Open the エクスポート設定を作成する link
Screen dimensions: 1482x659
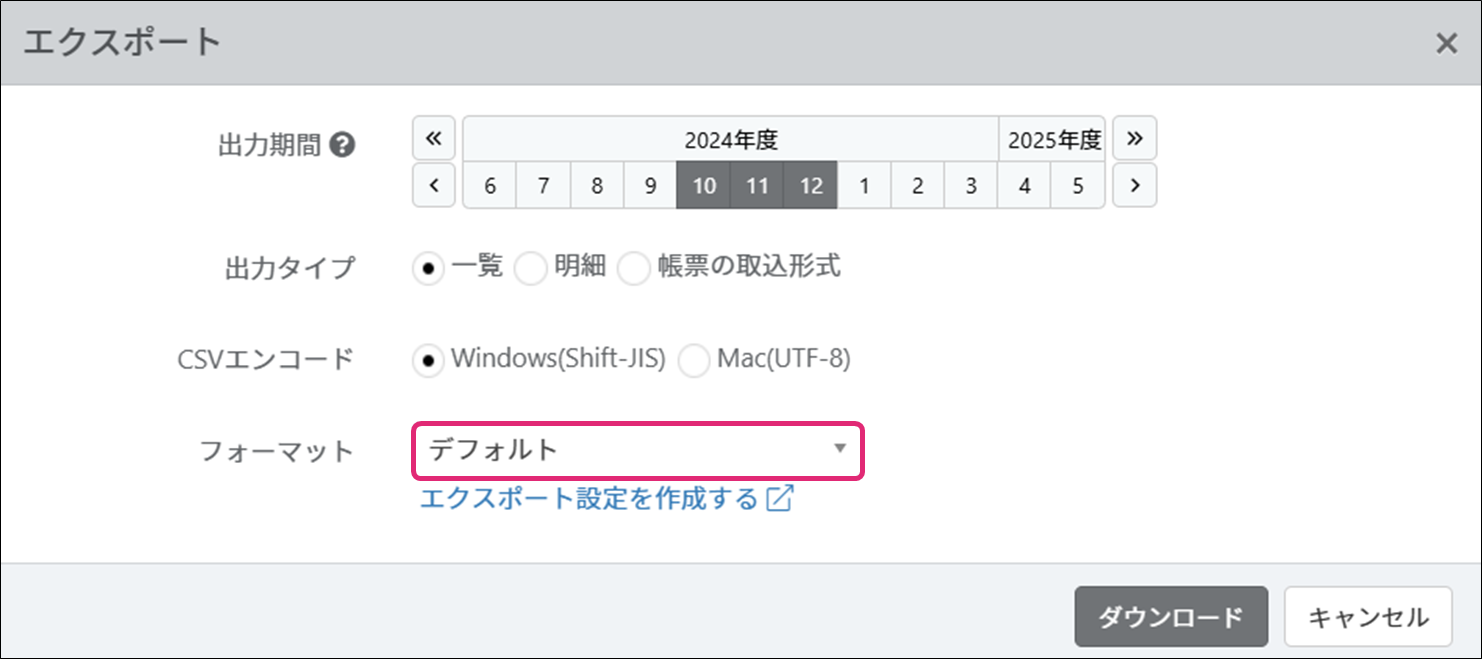tap(588, 498)
